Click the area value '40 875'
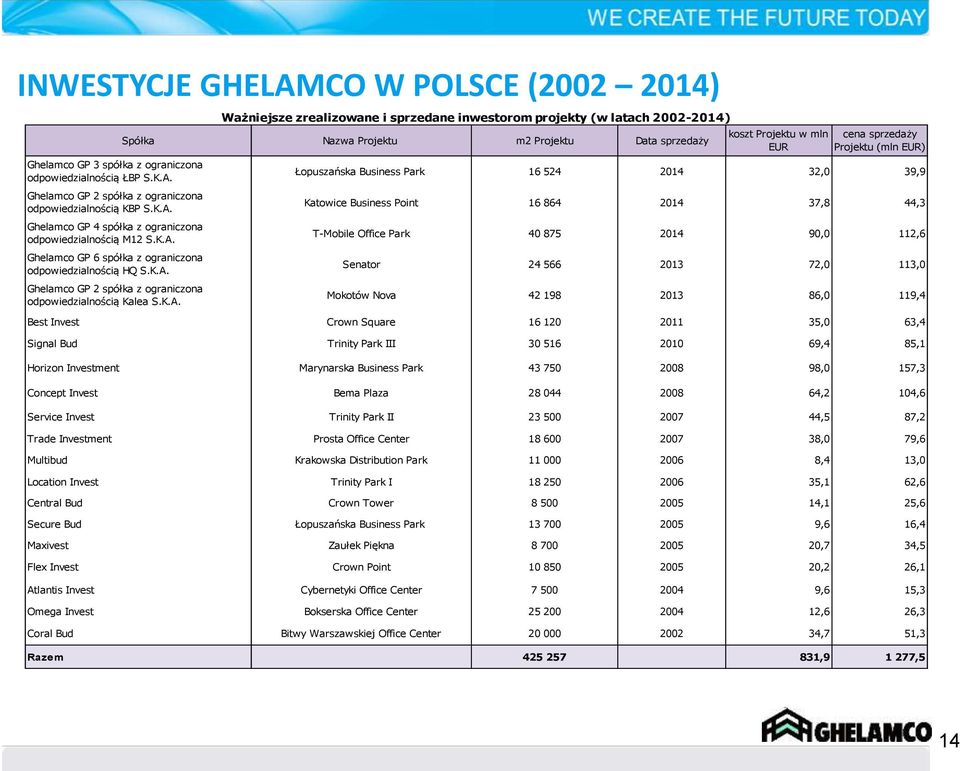 tap(544, 233)
